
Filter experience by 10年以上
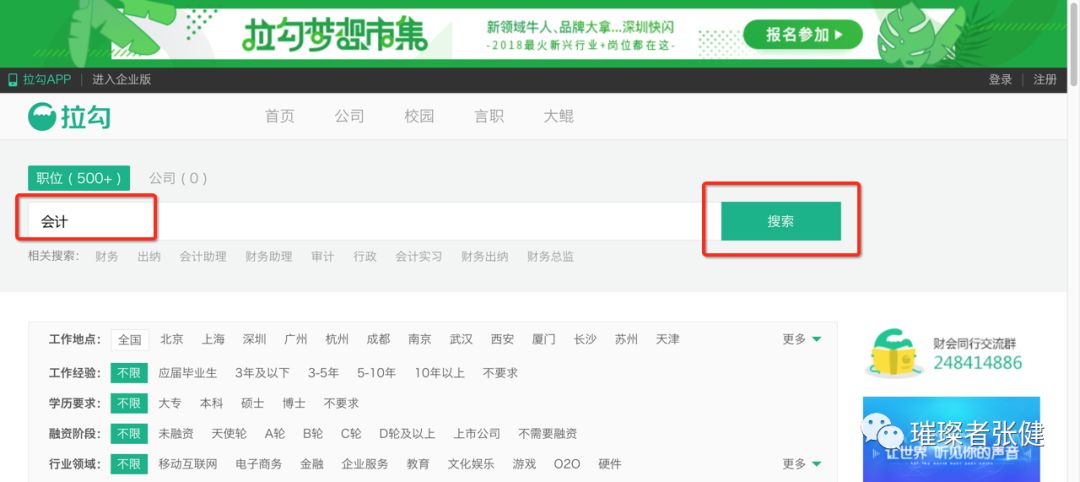pos(439,373)
